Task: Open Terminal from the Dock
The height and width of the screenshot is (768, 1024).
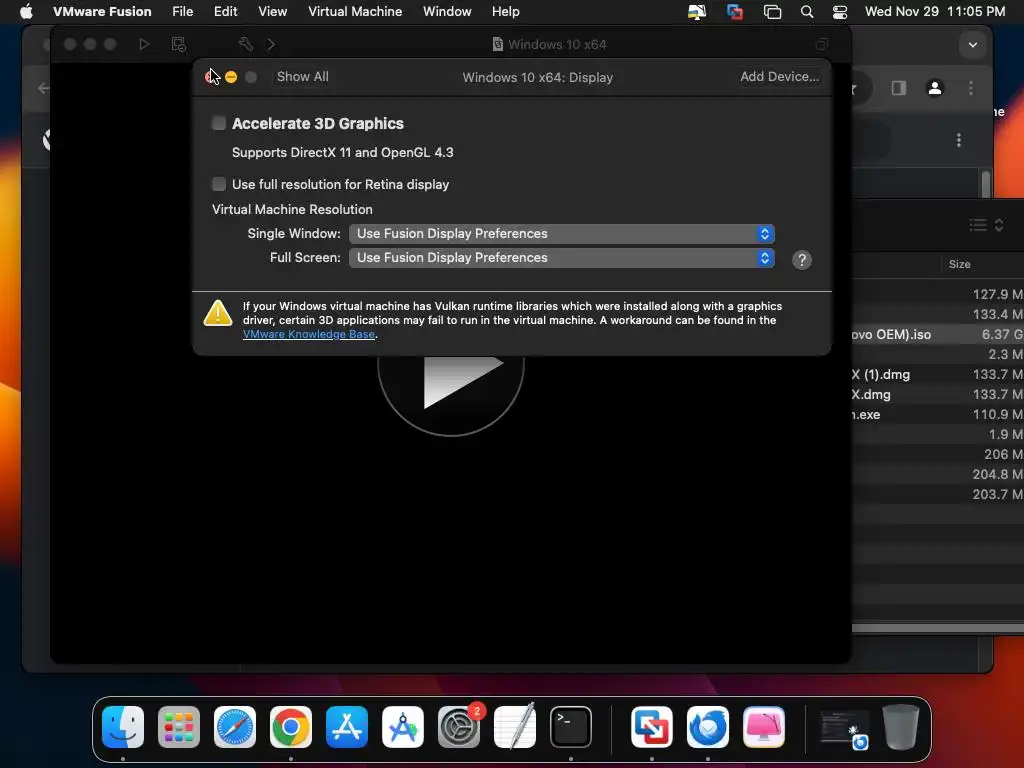Action: point(571,727)
